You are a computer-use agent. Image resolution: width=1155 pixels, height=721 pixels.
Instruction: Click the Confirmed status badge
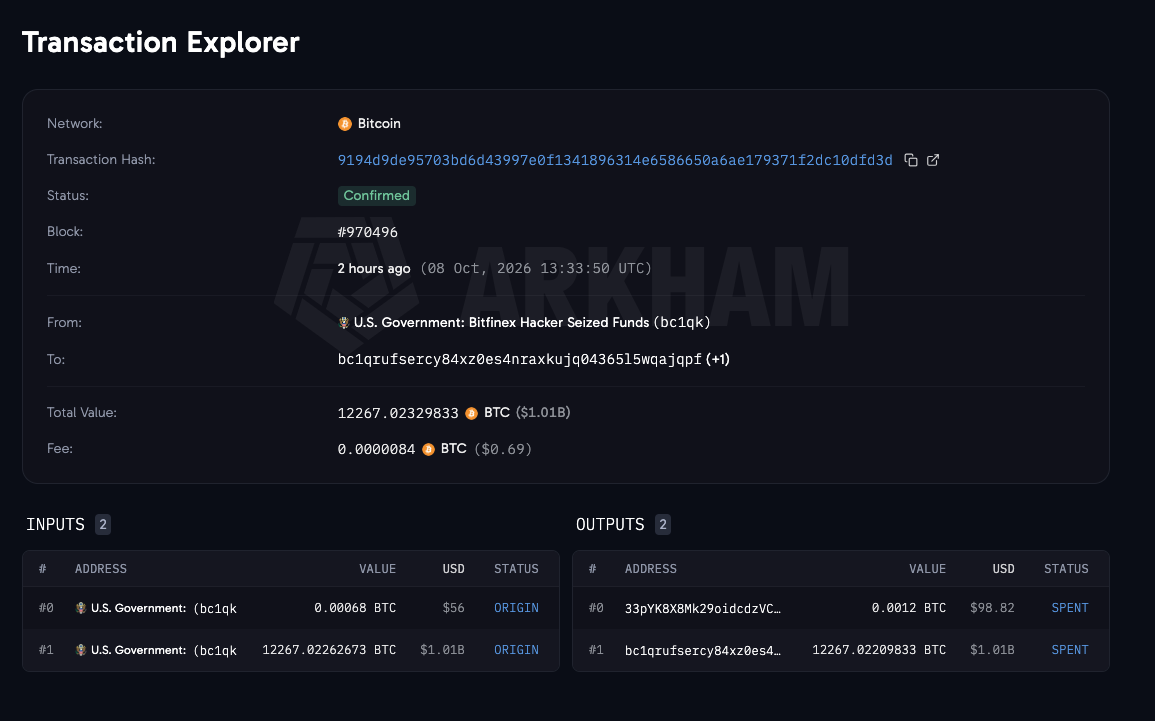pyautogui.click(x=376, y=196)
